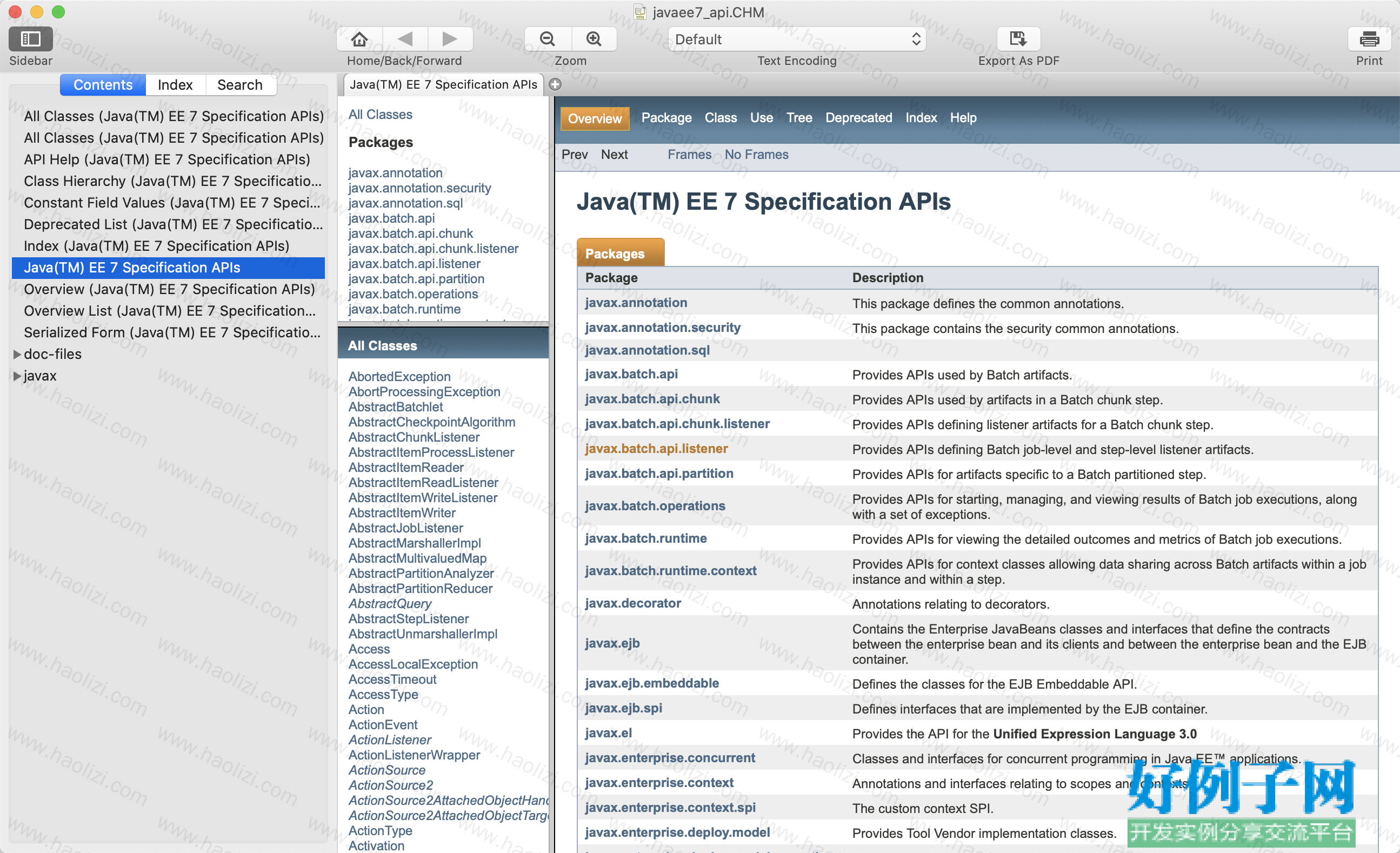
Task: Open the Text Encoding dropdown
Action: [797, 39]
